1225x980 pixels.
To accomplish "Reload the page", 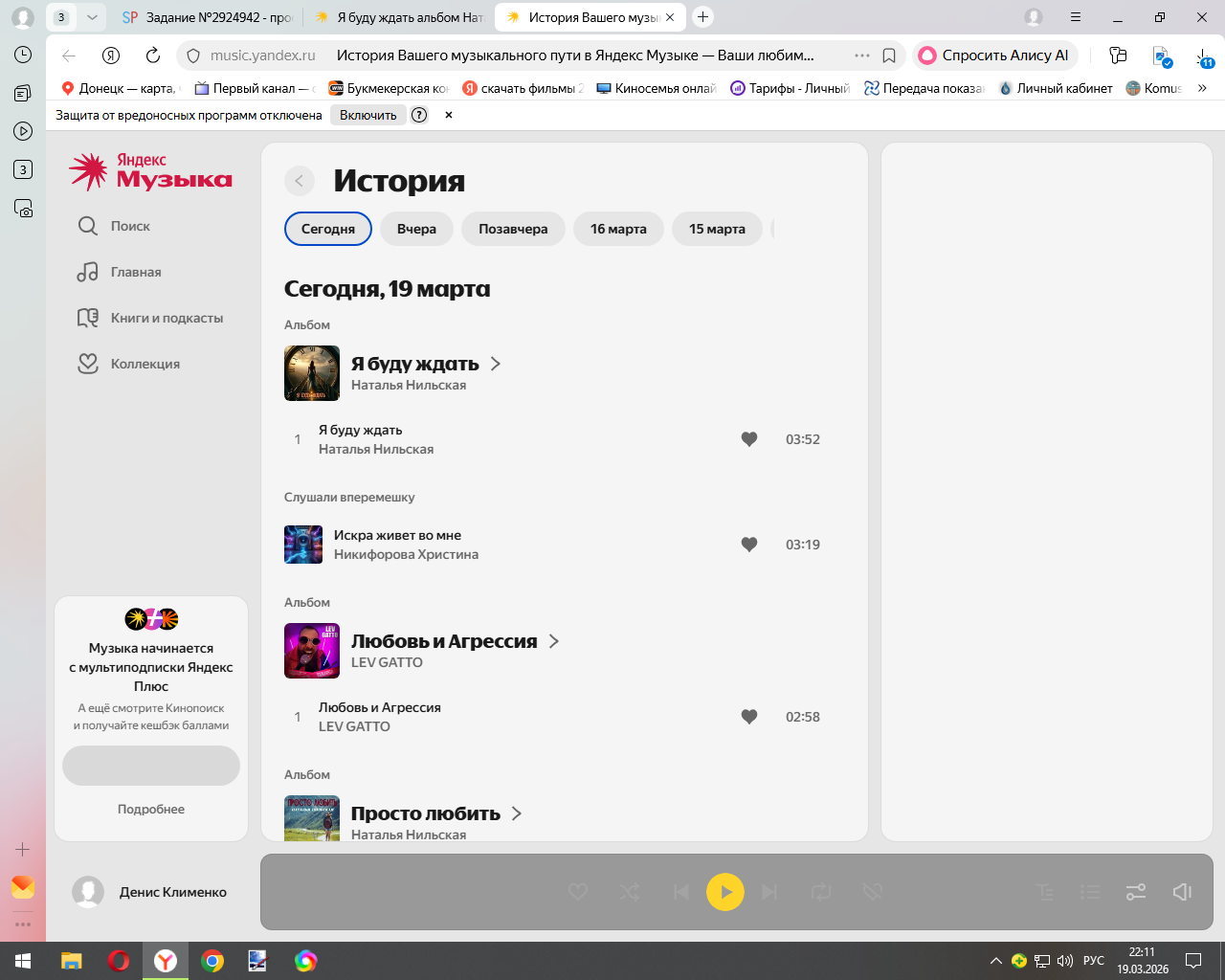I will [x=153, y=56].
